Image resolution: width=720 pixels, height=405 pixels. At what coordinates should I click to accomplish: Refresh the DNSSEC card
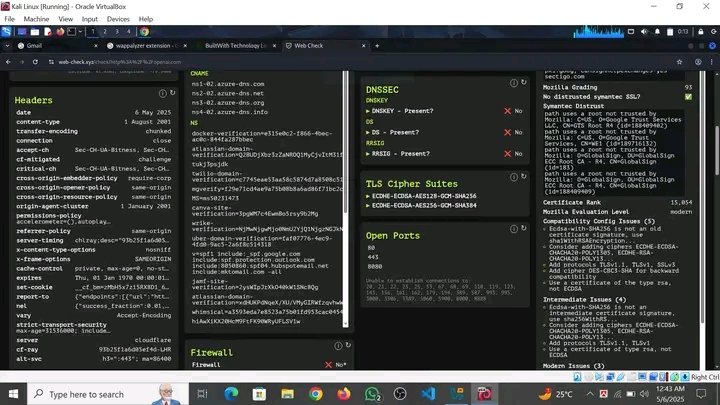(x=523, y=82)
